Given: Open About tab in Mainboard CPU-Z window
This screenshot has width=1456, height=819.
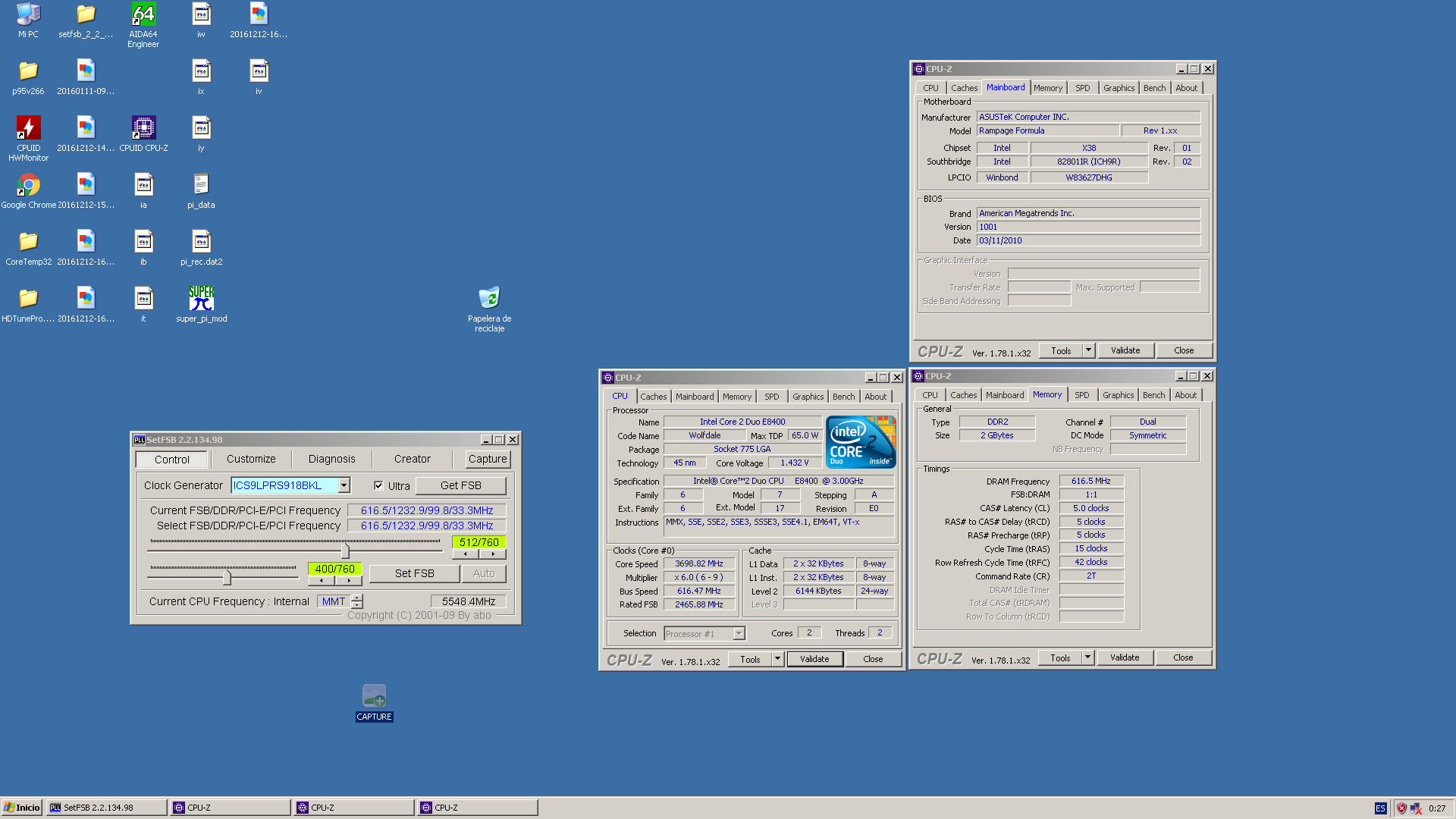Looking at the screenshot, I should tap(1186, 88).
